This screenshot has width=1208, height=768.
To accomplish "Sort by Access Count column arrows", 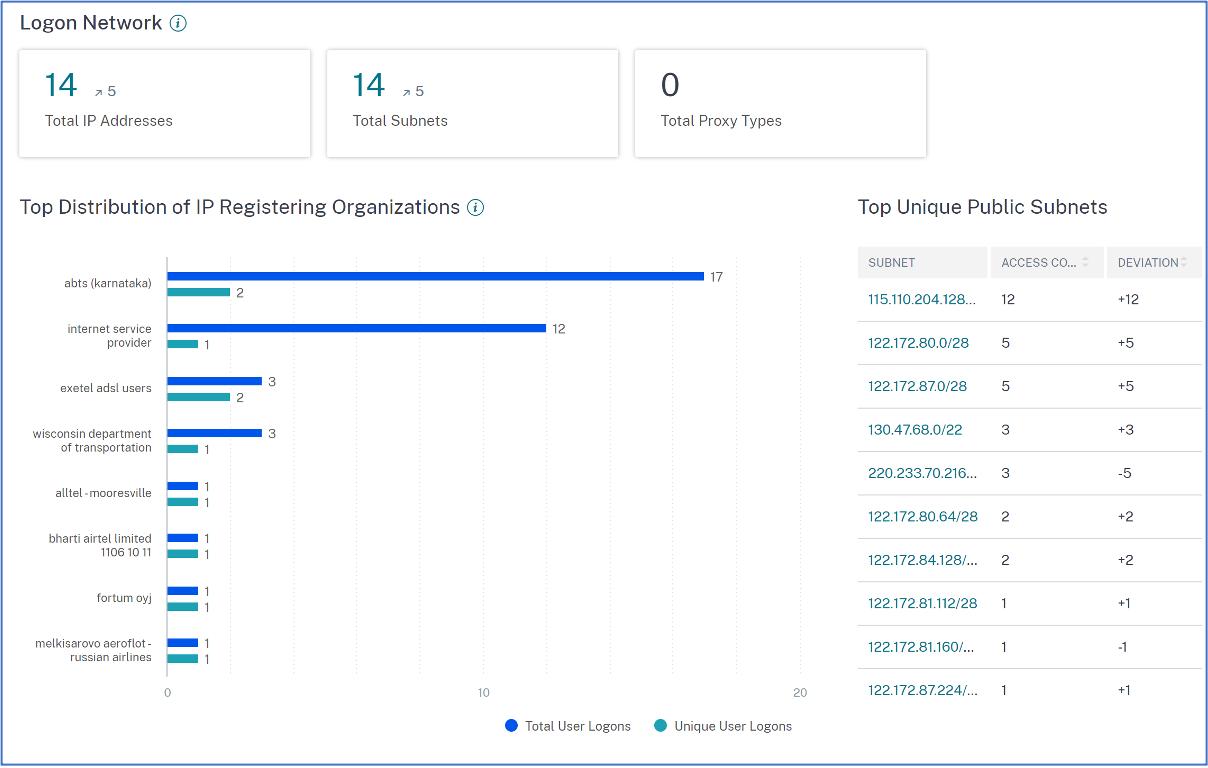I will 1086,262.
